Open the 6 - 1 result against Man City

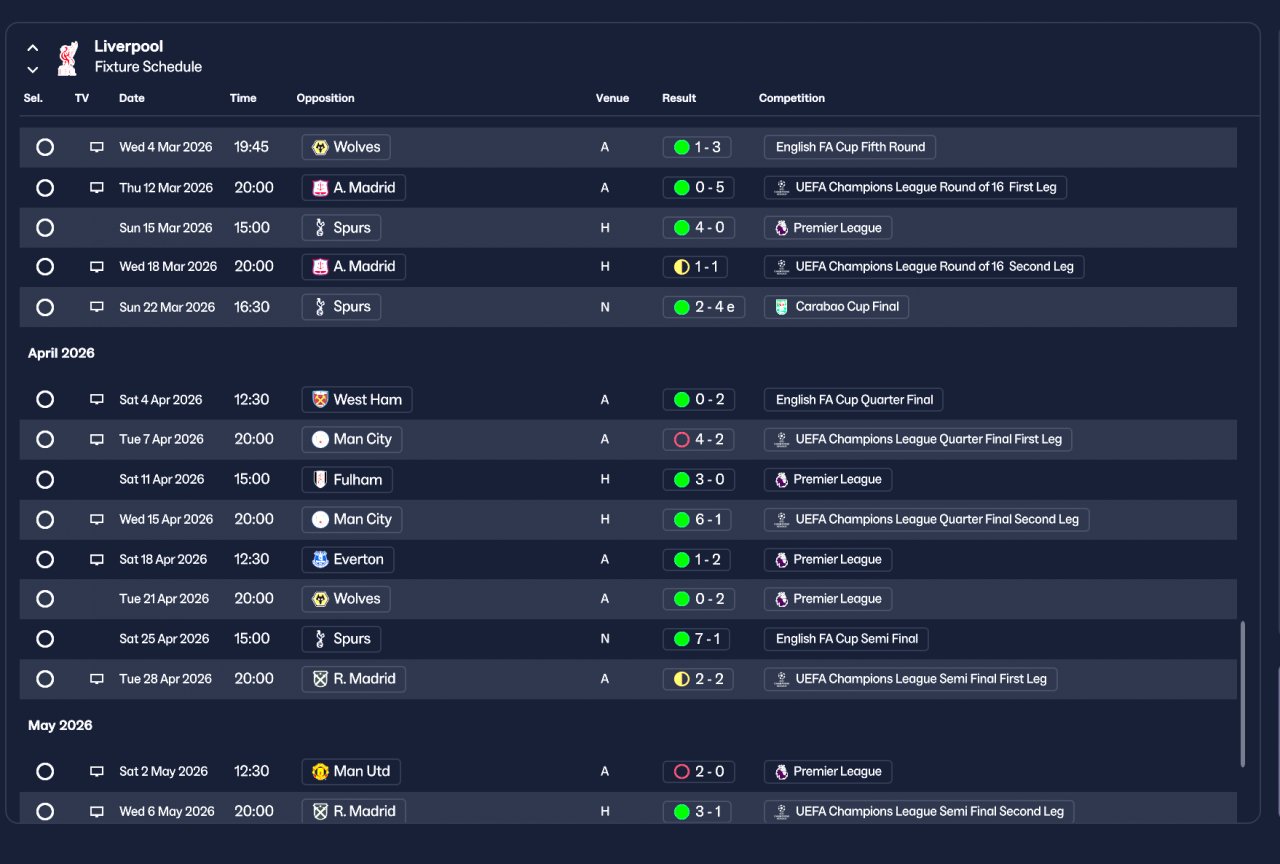point(697,519)
